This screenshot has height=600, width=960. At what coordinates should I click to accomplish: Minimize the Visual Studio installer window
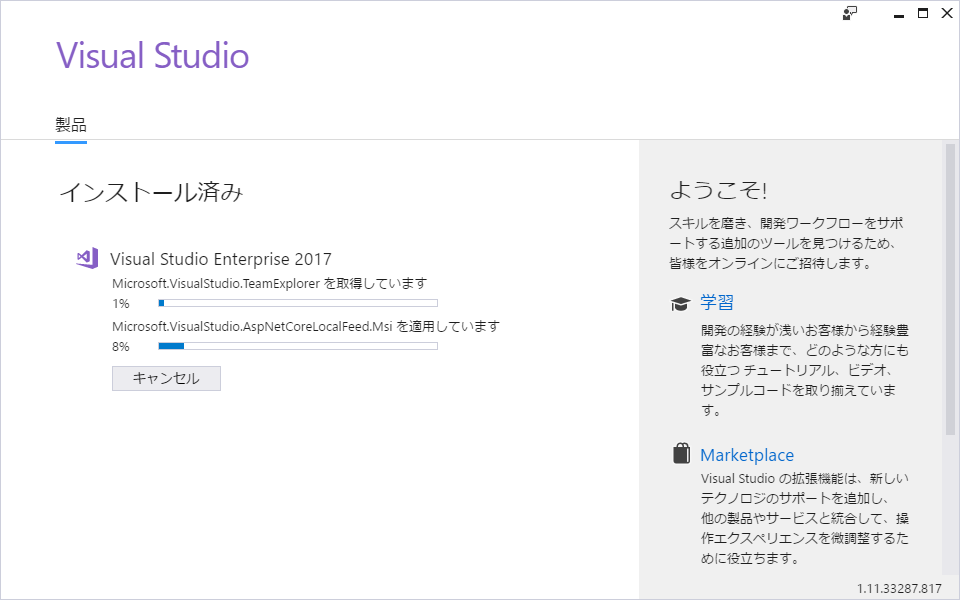[899, 14]
